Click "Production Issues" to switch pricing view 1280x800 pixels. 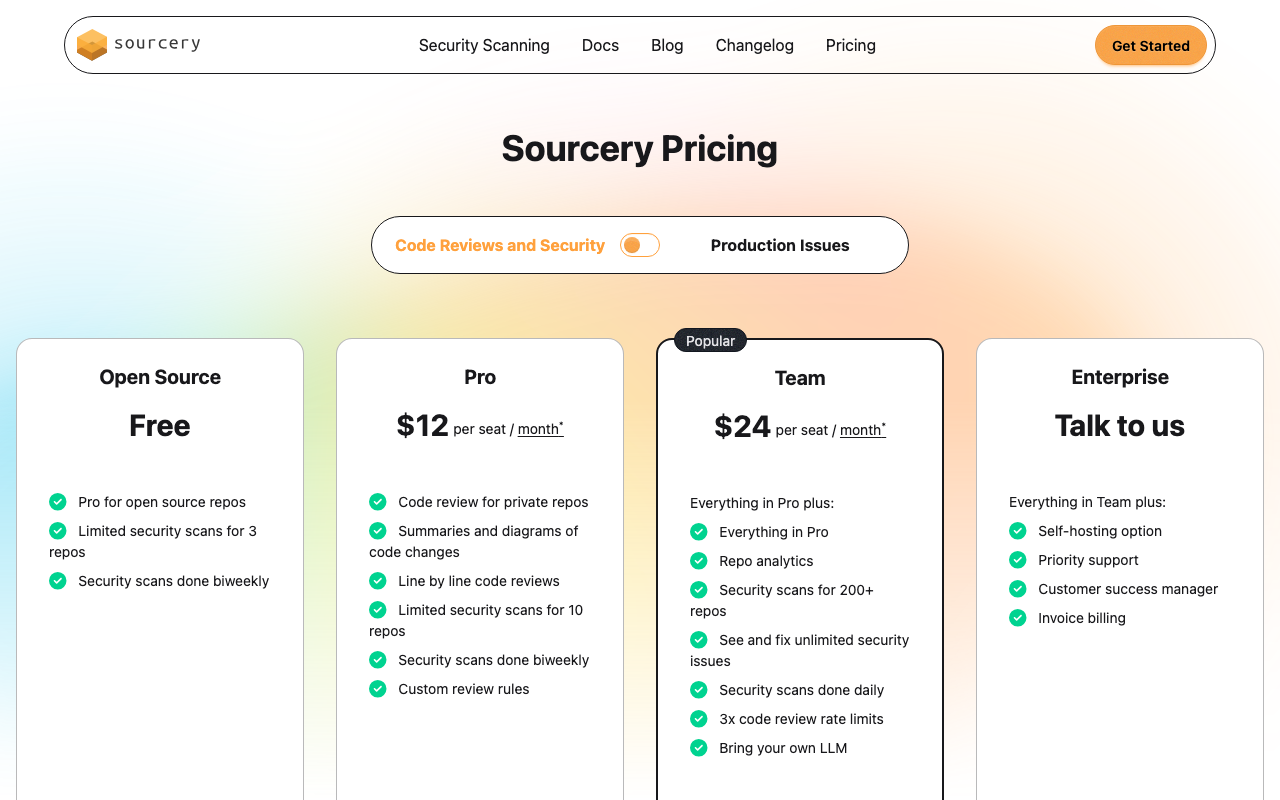click(780, 245)
